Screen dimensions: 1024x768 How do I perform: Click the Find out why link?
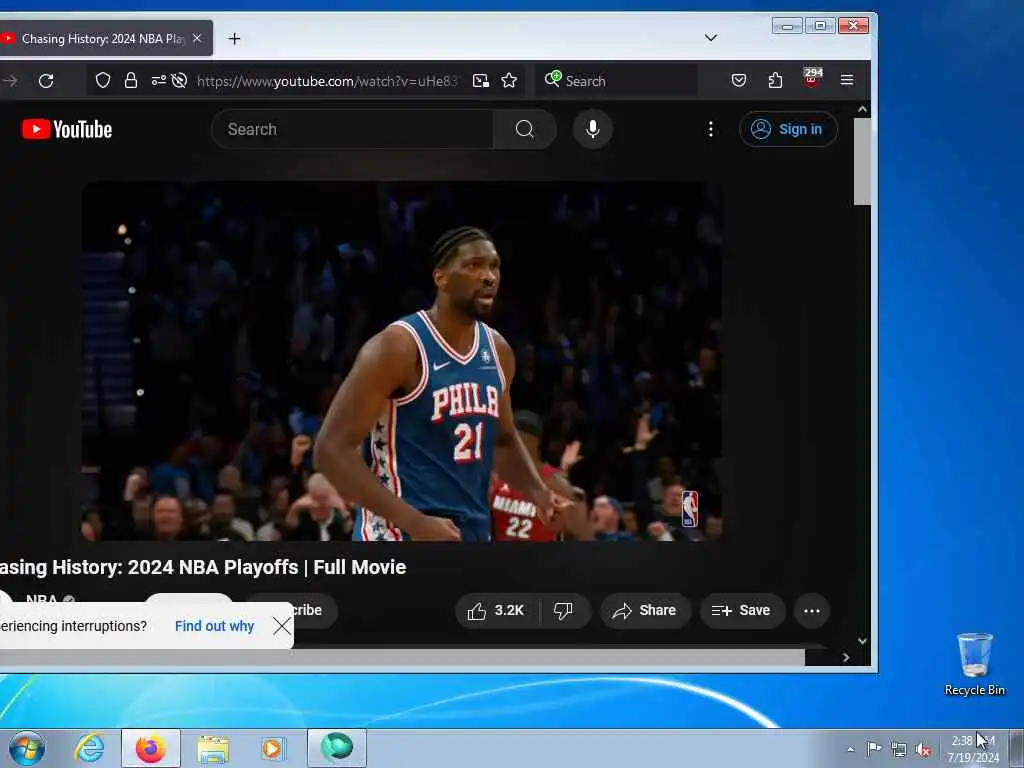click(x=214, y=626)
